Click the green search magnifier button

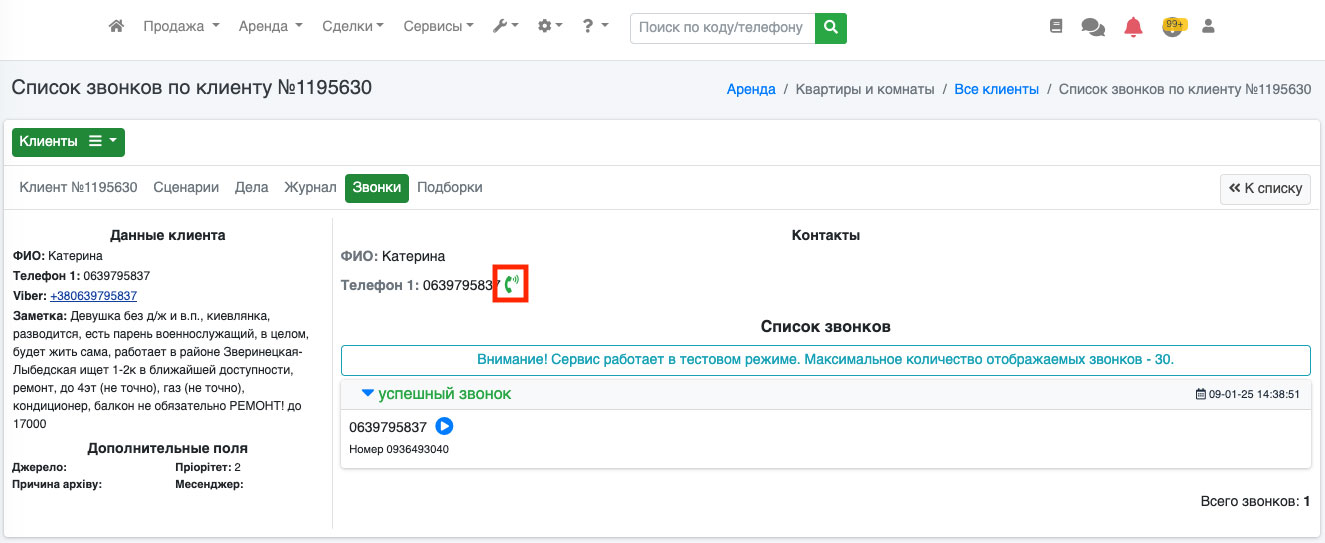[830, 28]
